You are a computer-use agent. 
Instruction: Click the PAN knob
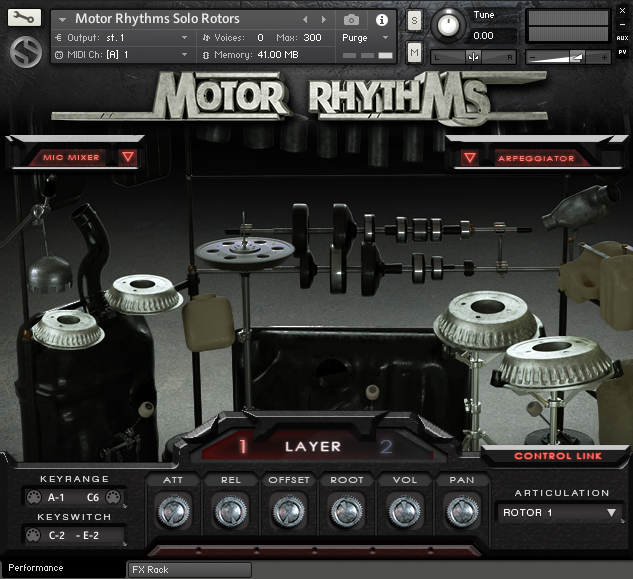tap(462, 512)
